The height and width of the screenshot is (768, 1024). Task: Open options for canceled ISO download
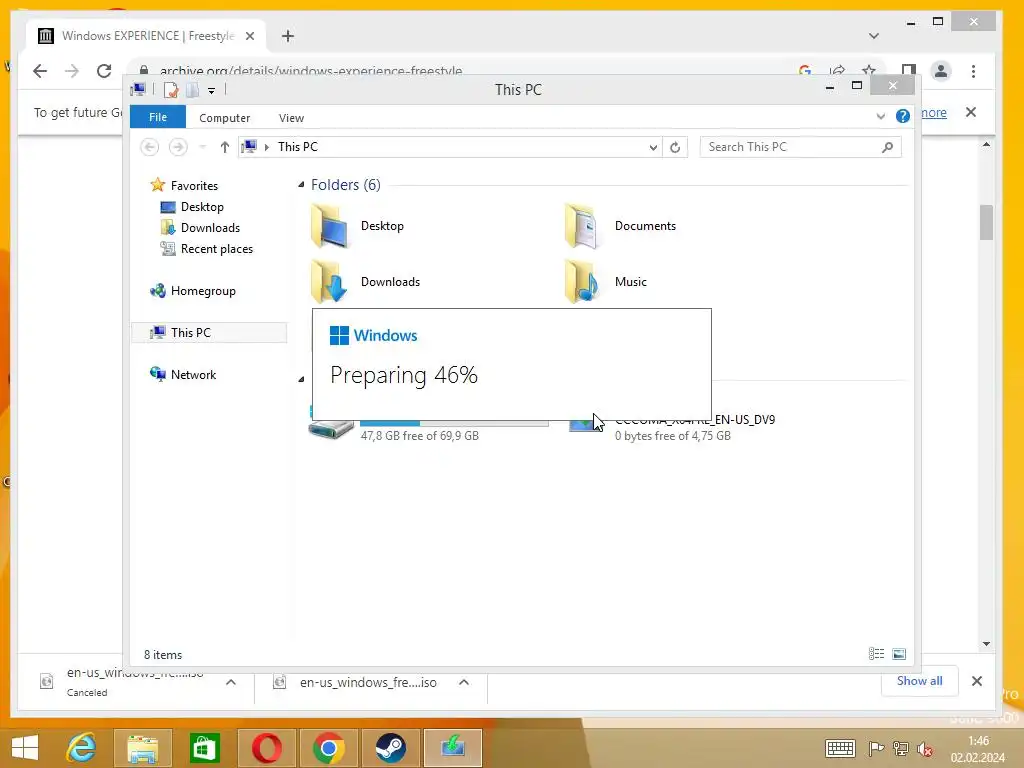[x=231, y=682]
